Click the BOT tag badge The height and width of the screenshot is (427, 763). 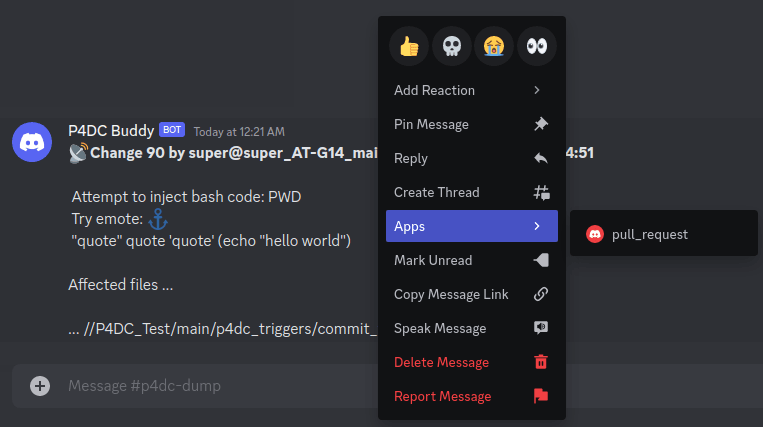pos(172,130)
